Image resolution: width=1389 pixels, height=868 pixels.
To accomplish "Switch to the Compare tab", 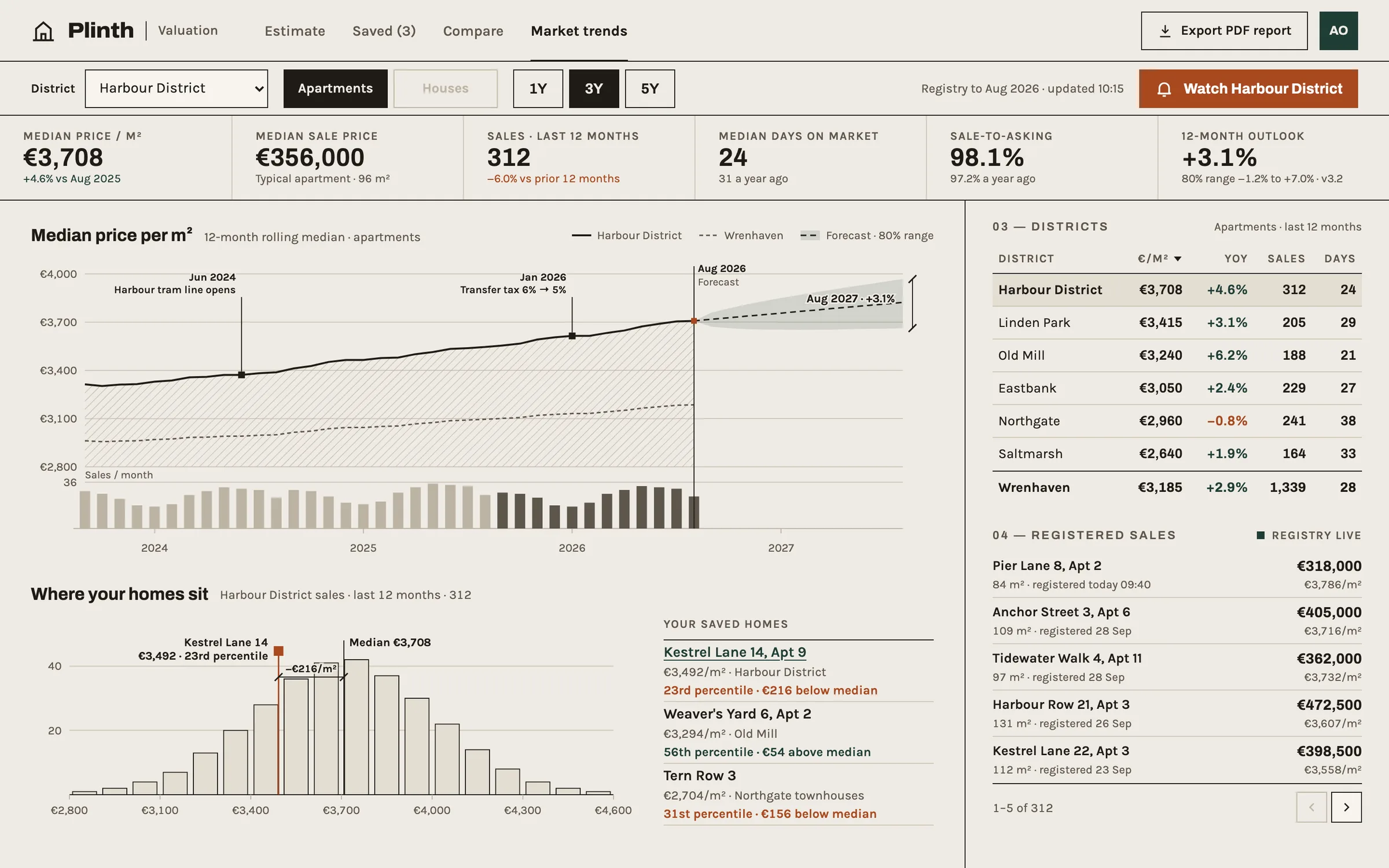I will click(x=473, y=31).
